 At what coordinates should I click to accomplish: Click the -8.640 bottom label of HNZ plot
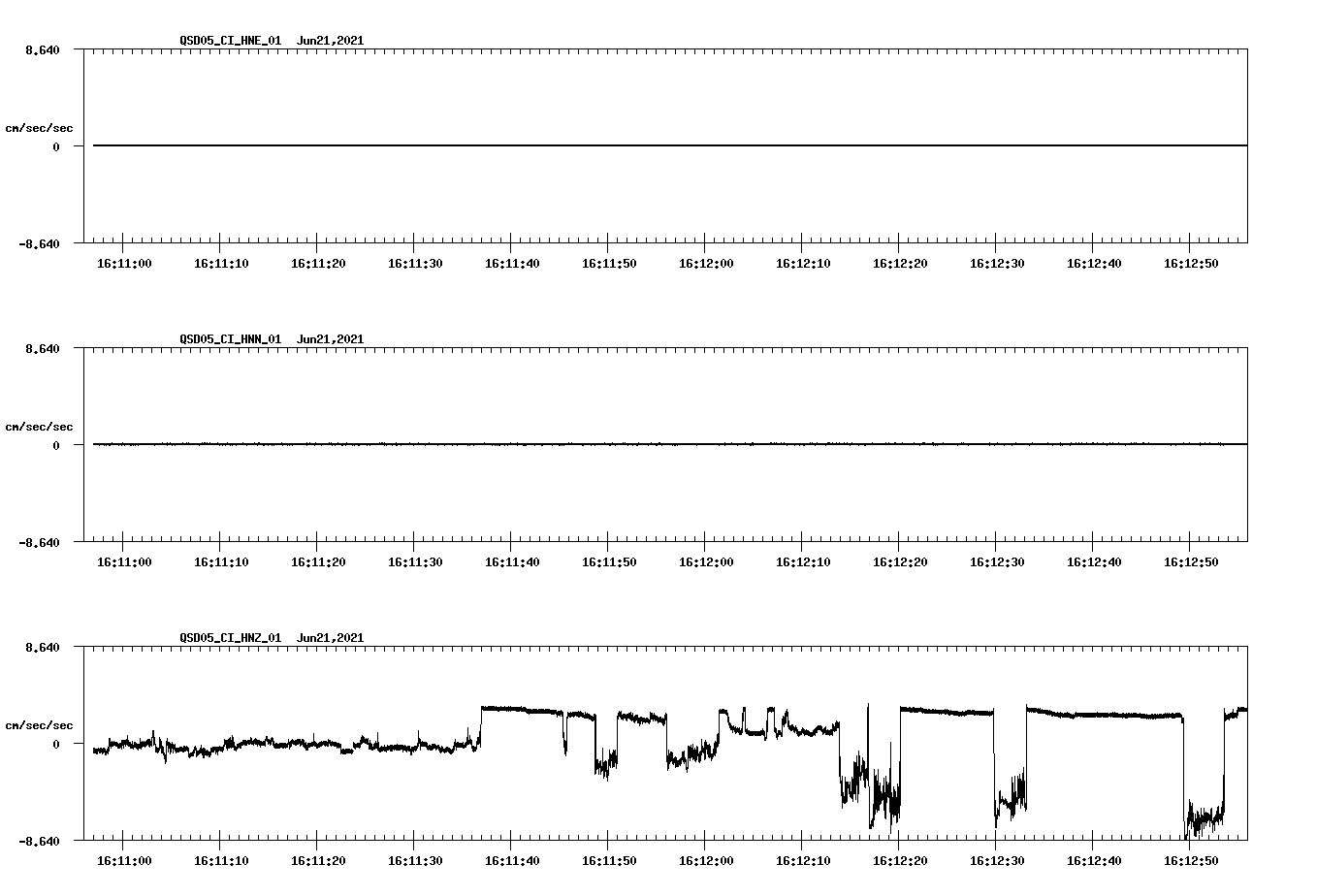click(39, 842)
